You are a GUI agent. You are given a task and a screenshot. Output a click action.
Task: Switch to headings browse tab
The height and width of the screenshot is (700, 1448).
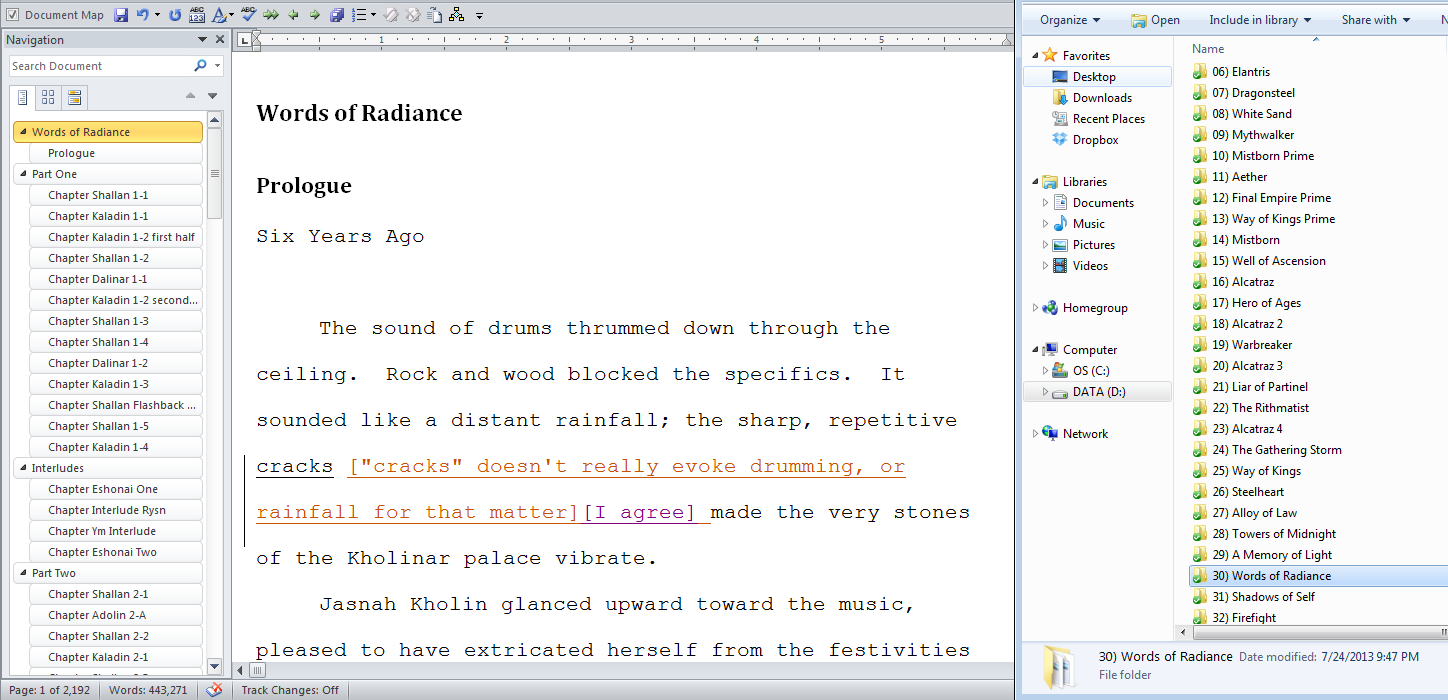(23, 97)
